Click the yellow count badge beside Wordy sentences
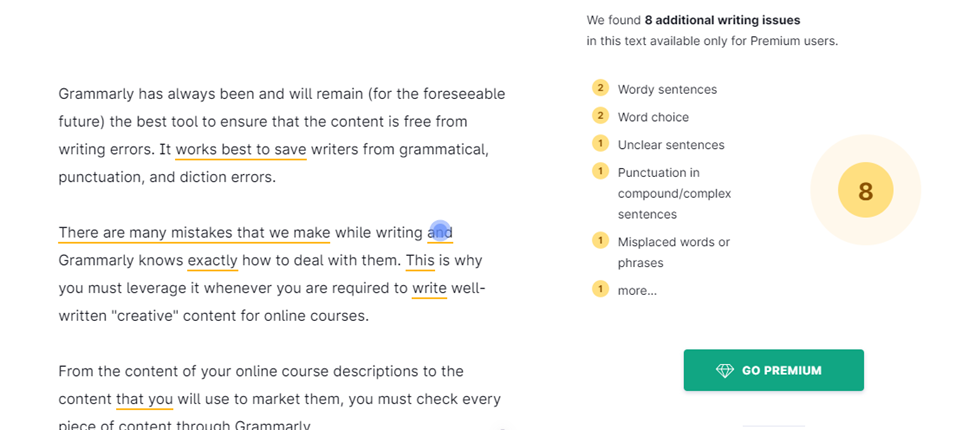 coord(600,88)
